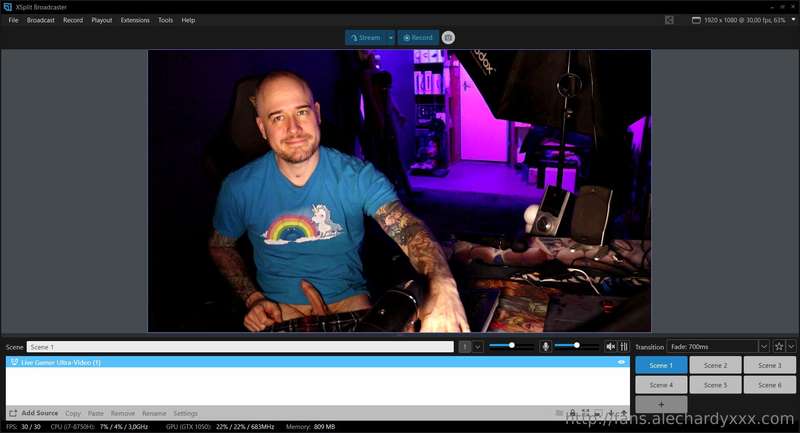Start recording with the Record button
Image resolution: width=800 pixels, height=433 pixels.
point(418,38)
